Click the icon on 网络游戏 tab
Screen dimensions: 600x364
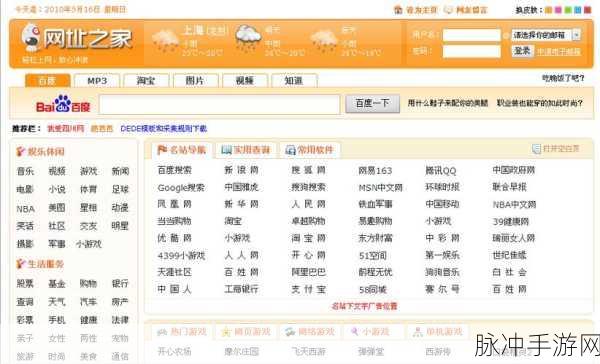(290, 332)
